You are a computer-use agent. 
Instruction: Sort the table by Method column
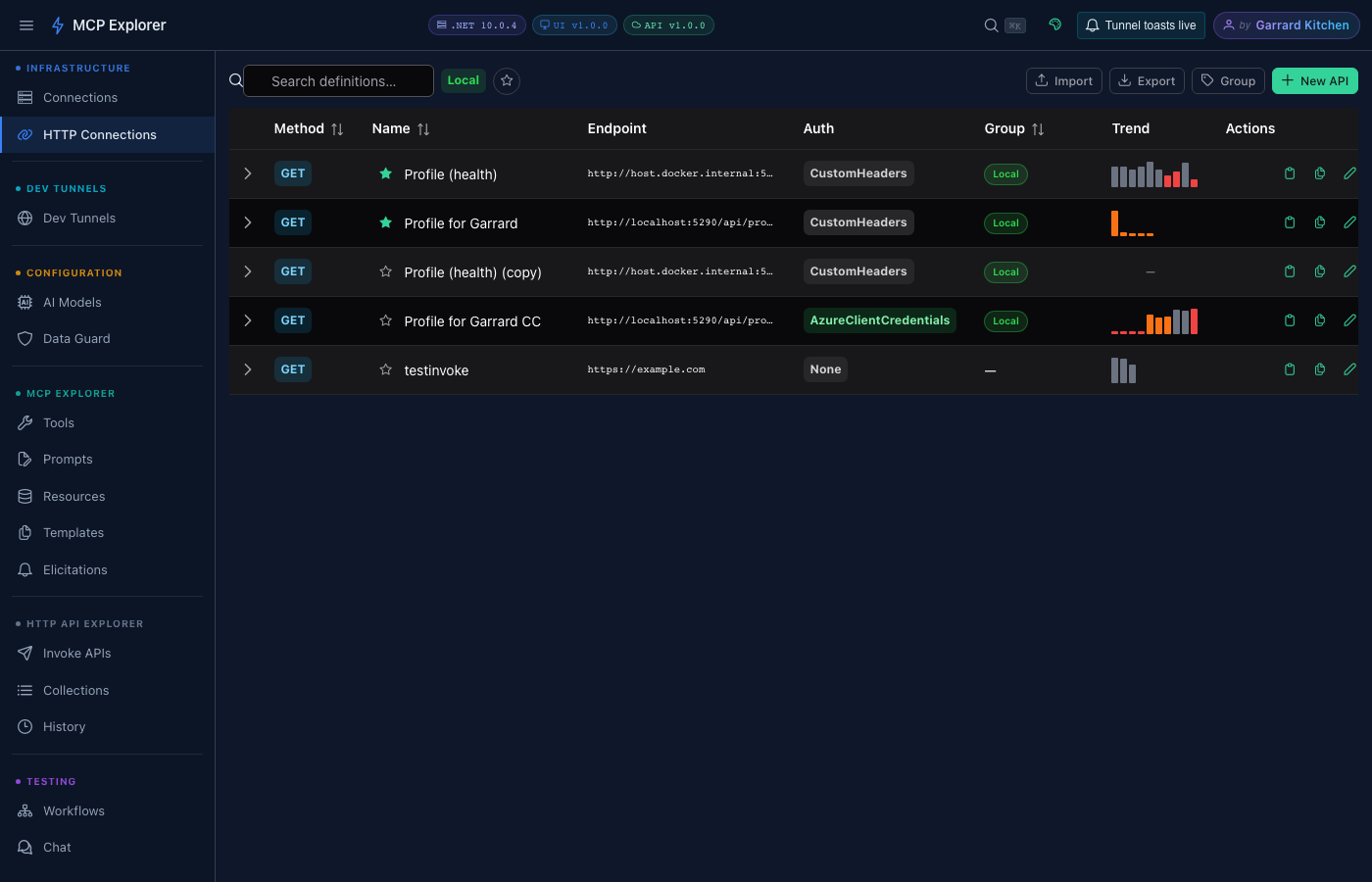[337, 129]
